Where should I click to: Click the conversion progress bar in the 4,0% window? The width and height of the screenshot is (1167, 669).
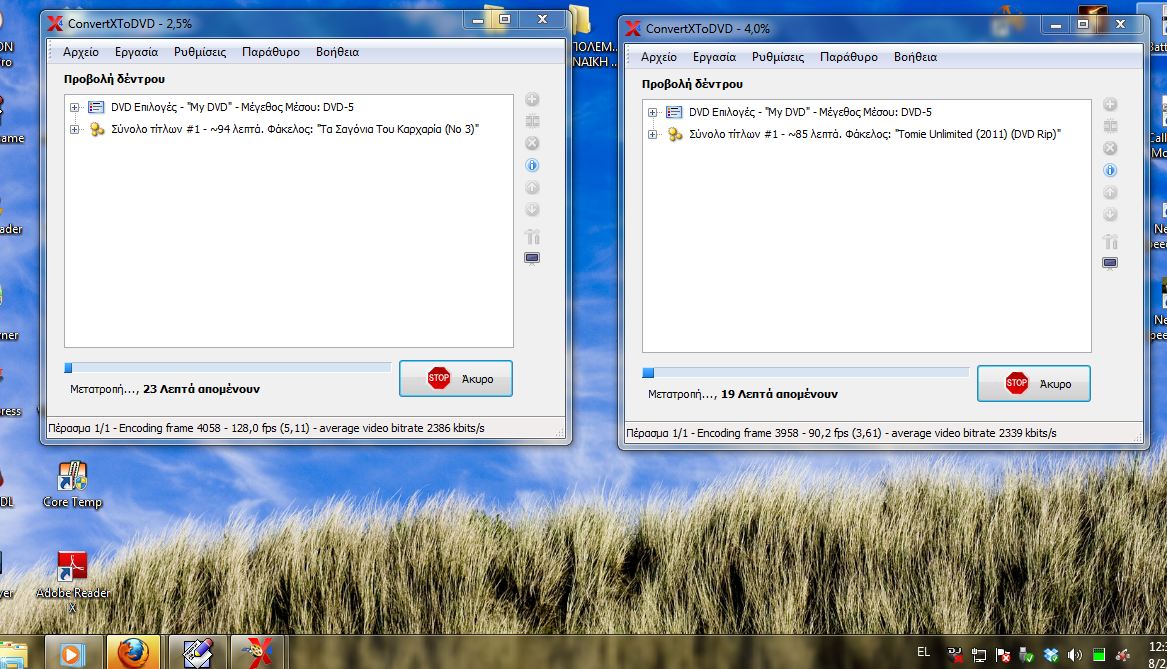806,372
